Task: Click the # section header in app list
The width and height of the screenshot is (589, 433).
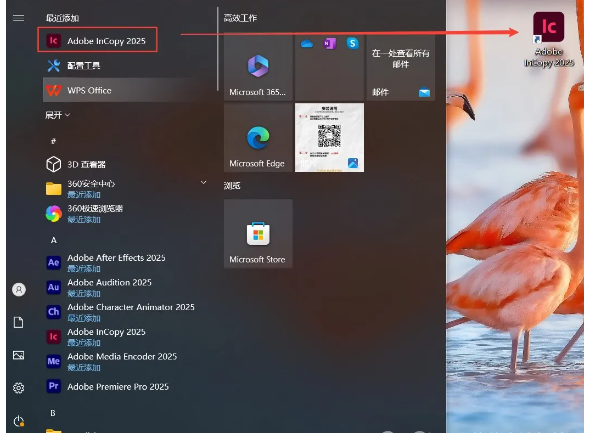Action: point(53,141)
